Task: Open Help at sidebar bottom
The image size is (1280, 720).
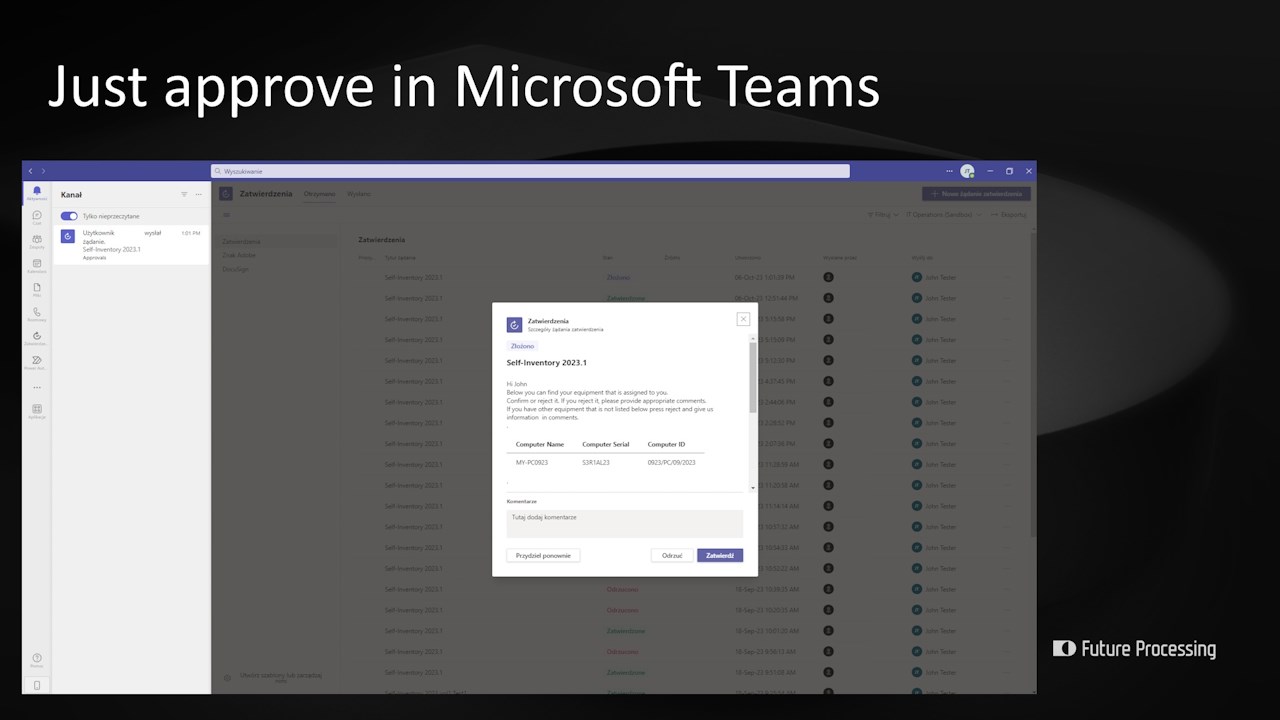Action: 37,660
